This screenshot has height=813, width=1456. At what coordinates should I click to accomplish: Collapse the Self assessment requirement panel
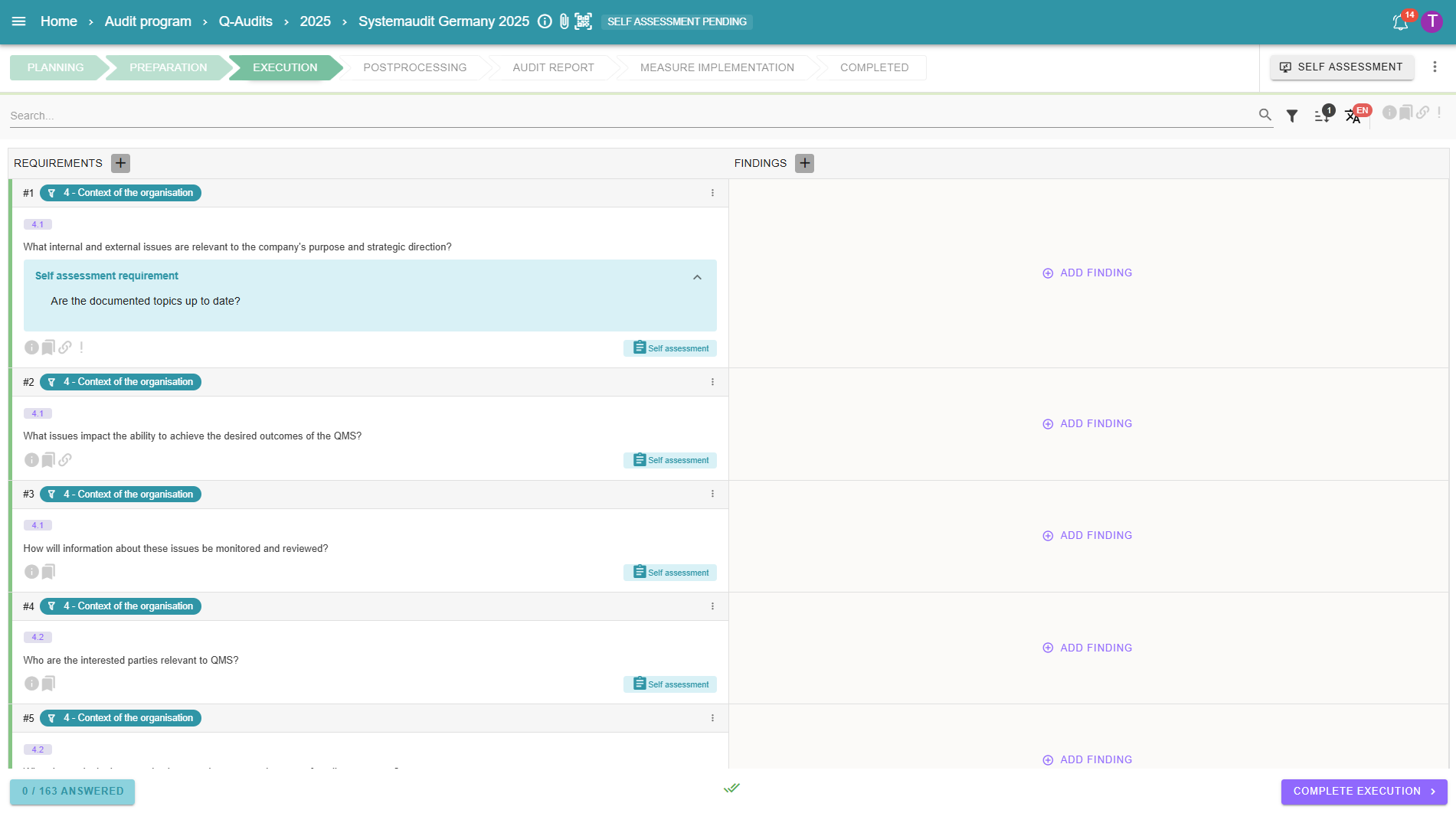click(x=697, y=277)
